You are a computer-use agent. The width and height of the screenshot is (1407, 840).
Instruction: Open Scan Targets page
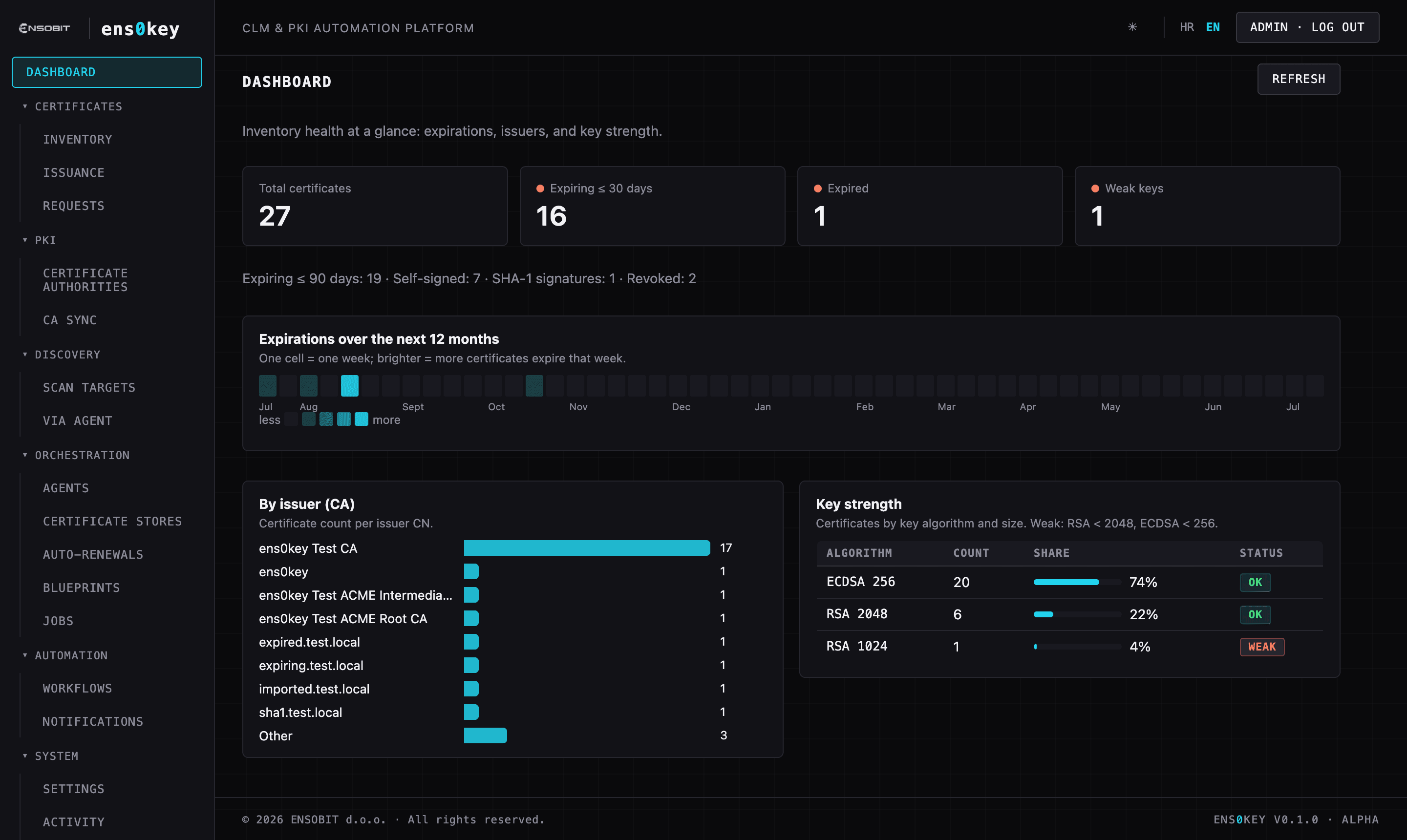(x=89, y=388)
